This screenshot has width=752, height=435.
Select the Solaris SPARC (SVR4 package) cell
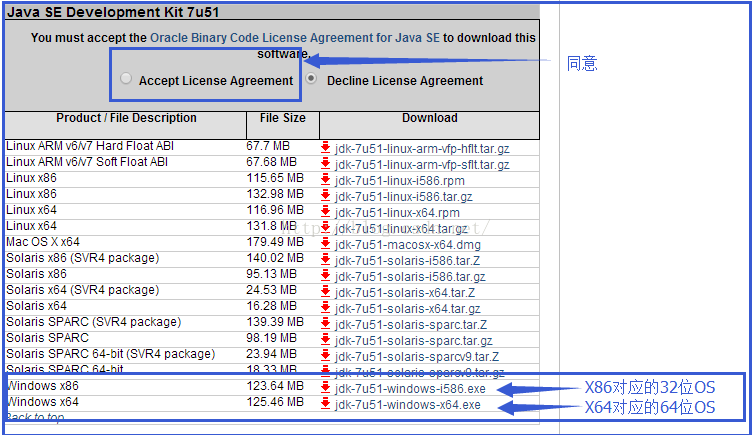tap(94, 322)
